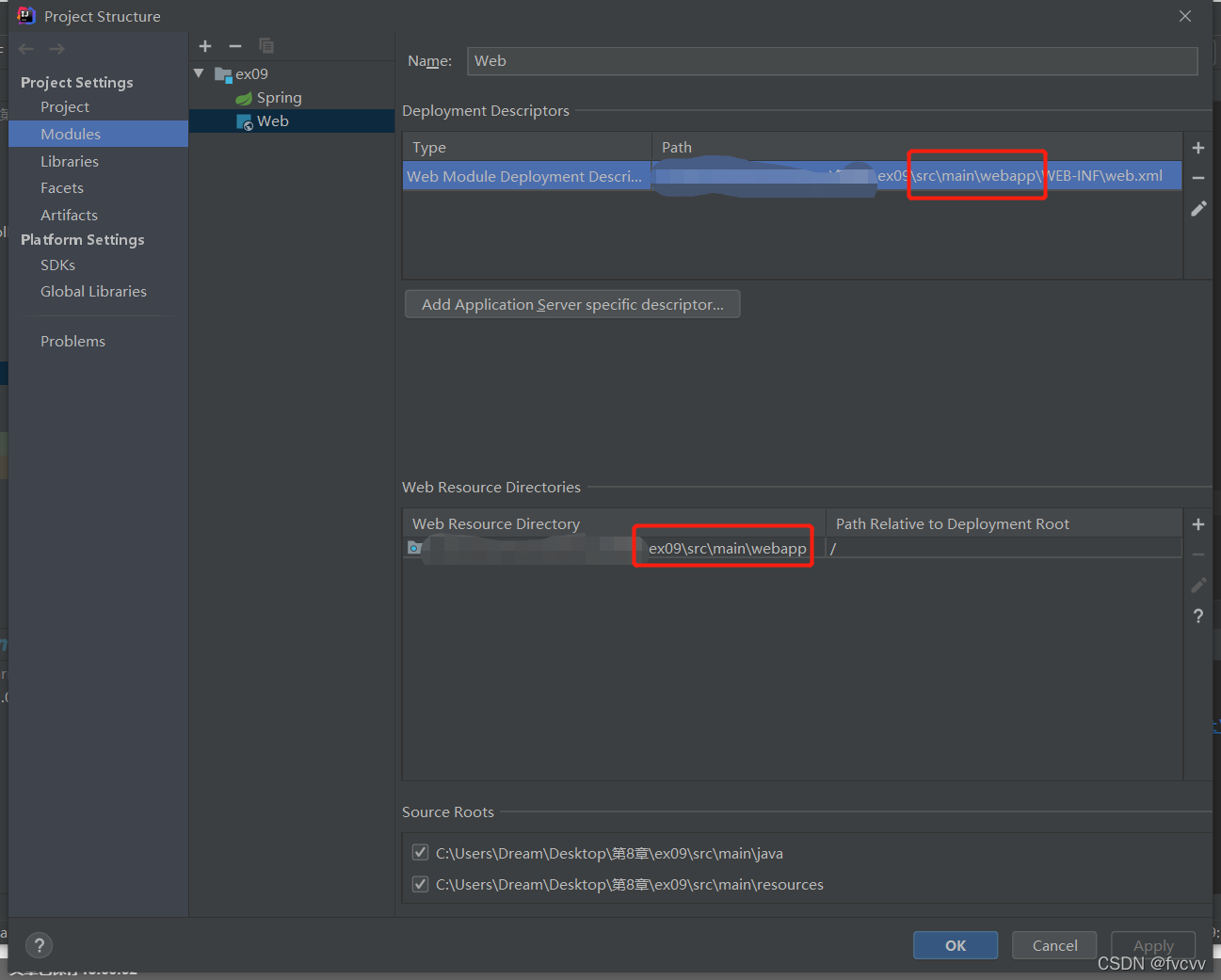
Task: Click the Apply button
Action: point(1153,945)
